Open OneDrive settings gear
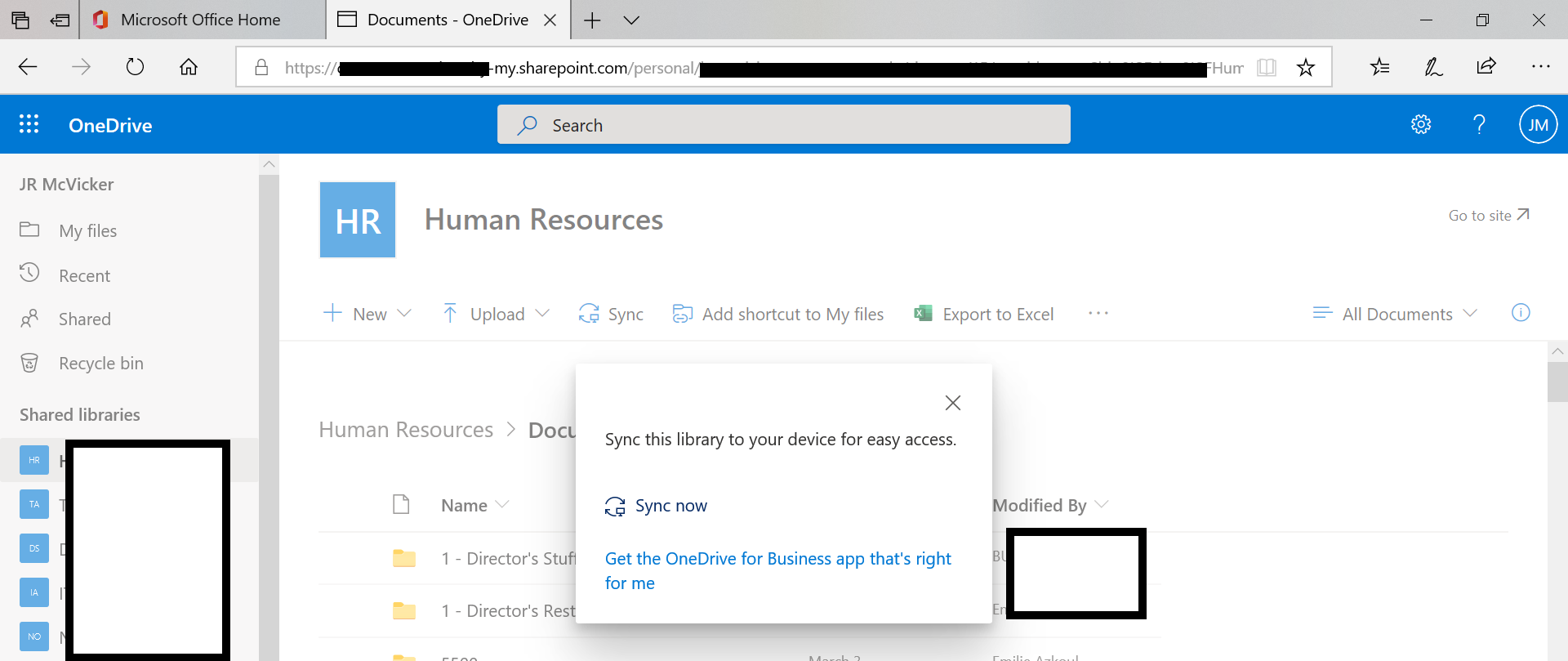This screenshot has width=1568, height=661. pos(1421,124)
